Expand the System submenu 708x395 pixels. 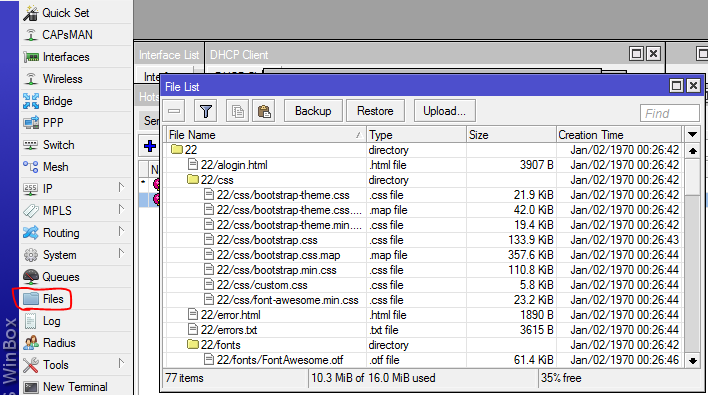point(121,253)
